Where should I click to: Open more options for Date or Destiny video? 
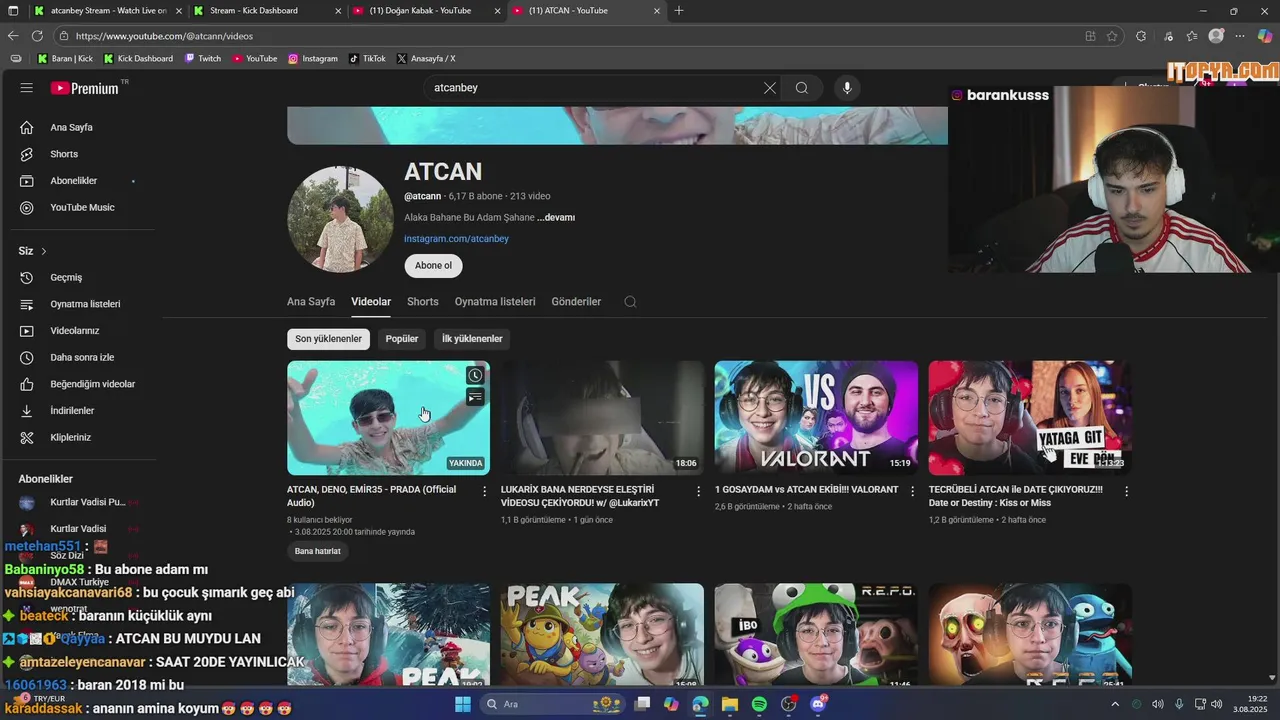coord(1126,491)
